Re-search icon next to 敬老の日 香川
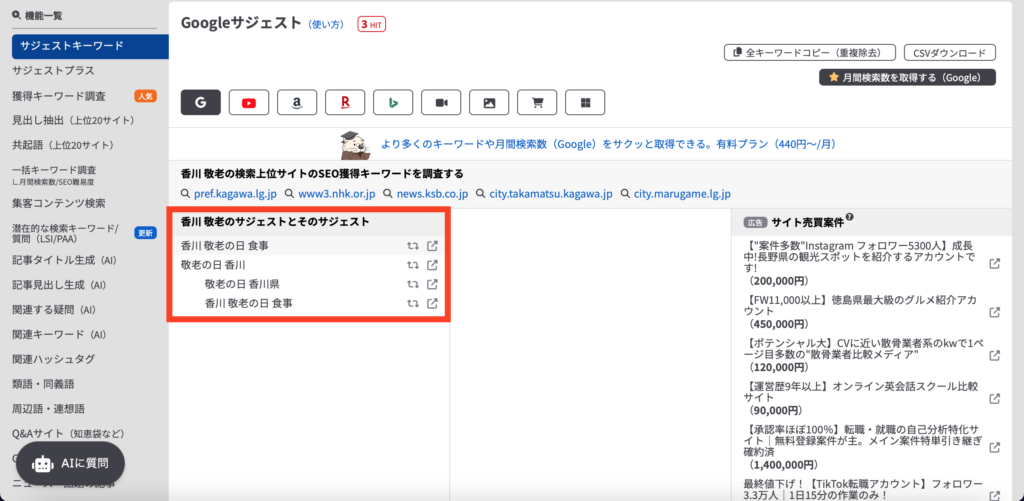 pos(412,265)
